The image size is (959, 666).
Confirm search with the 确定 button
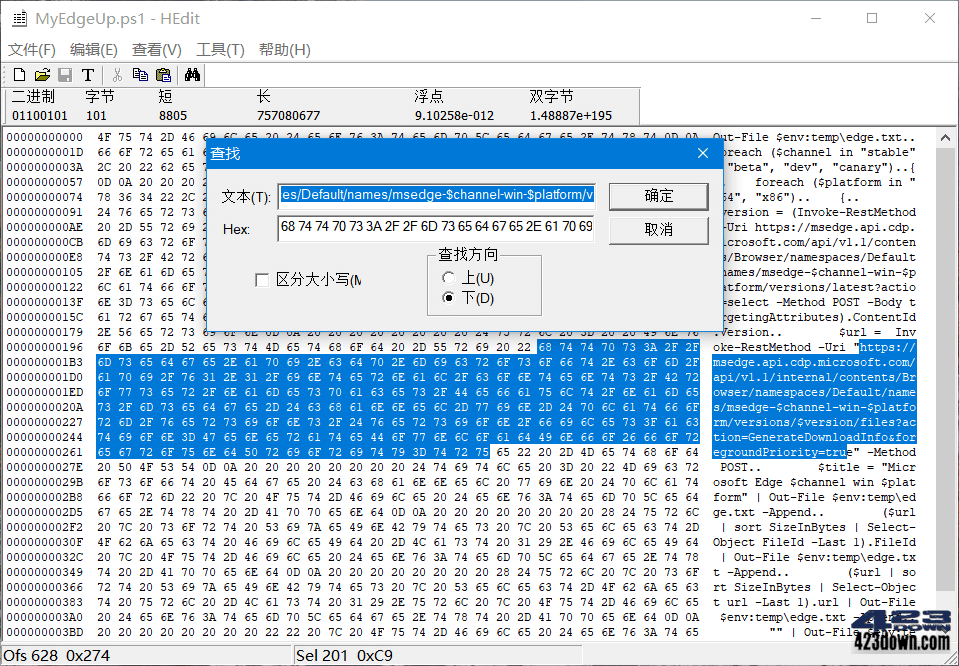click(x=658, y=196)
